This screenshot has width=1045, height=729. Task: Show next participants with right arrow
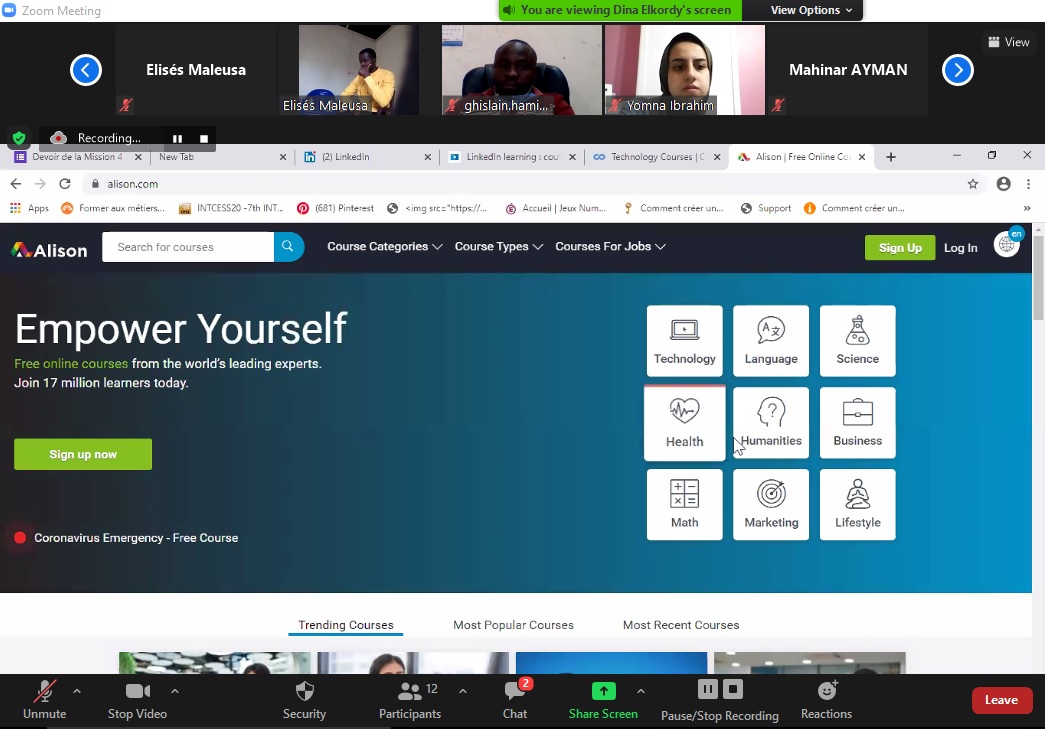click(958, 70)
